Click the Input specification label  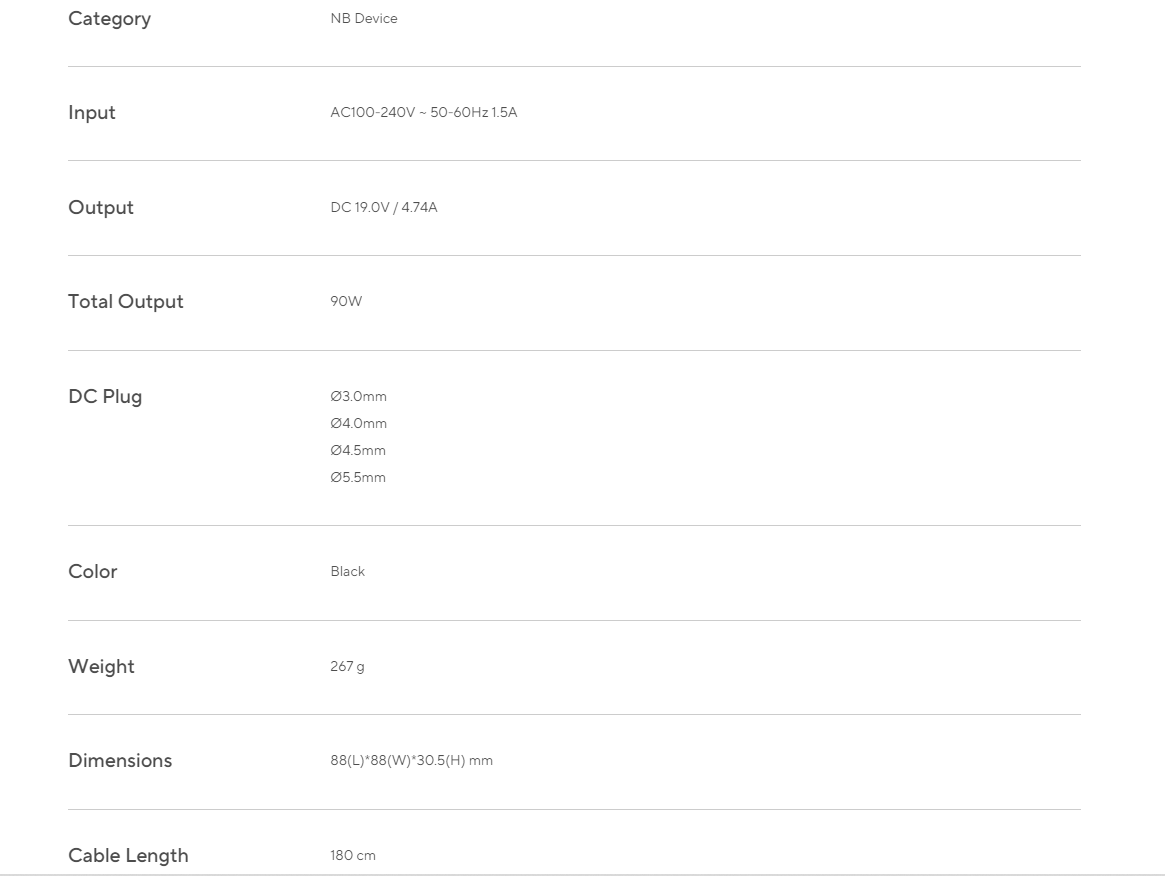click(x=92, y=113)
